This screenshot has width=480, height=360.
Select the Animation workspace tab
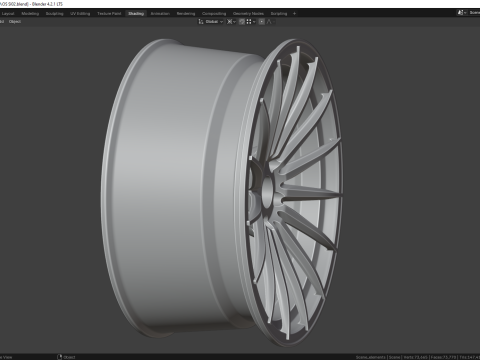[x=160, y=14]
